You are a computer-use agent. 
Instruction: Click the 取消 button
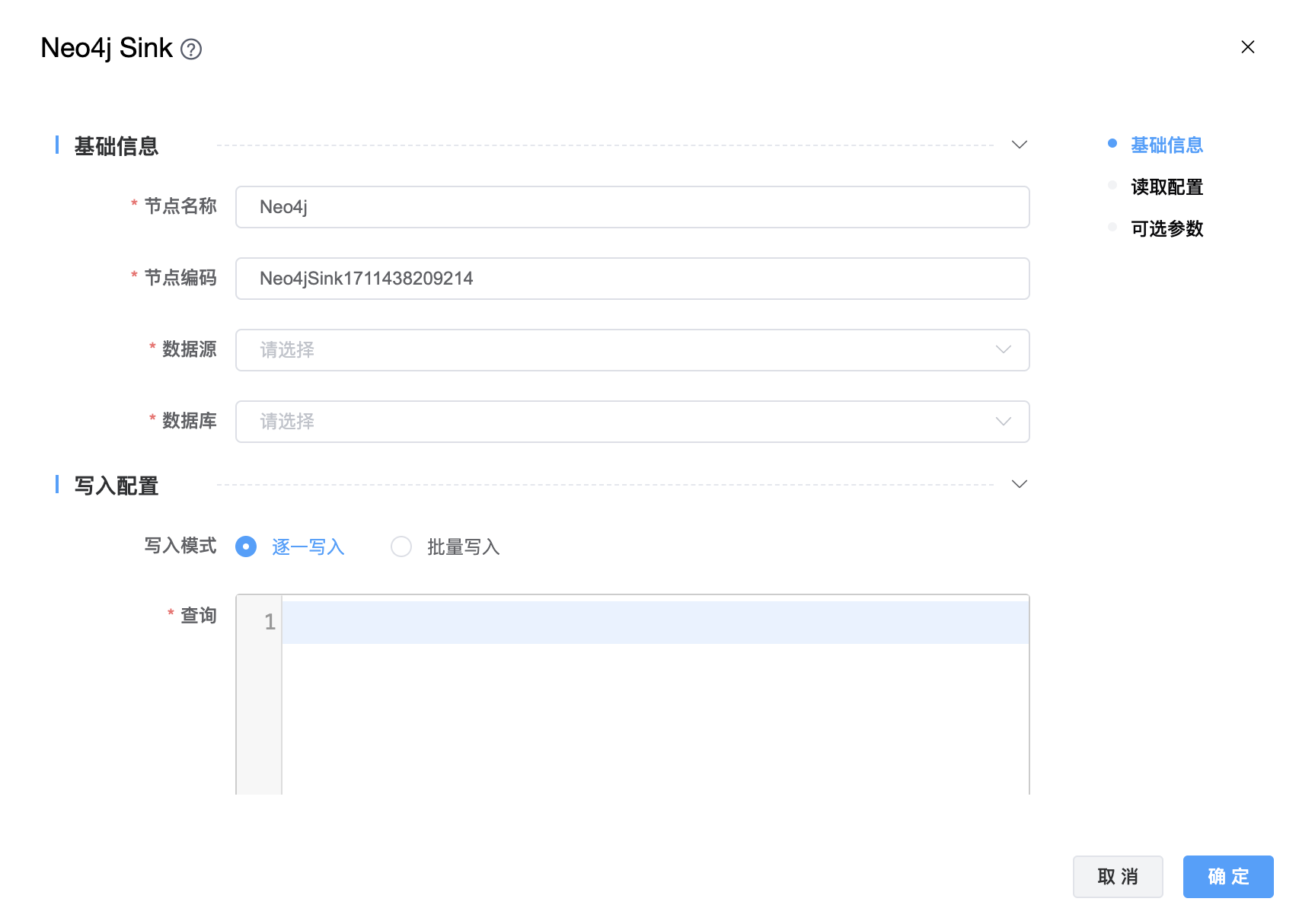(x=1117, y=877)
